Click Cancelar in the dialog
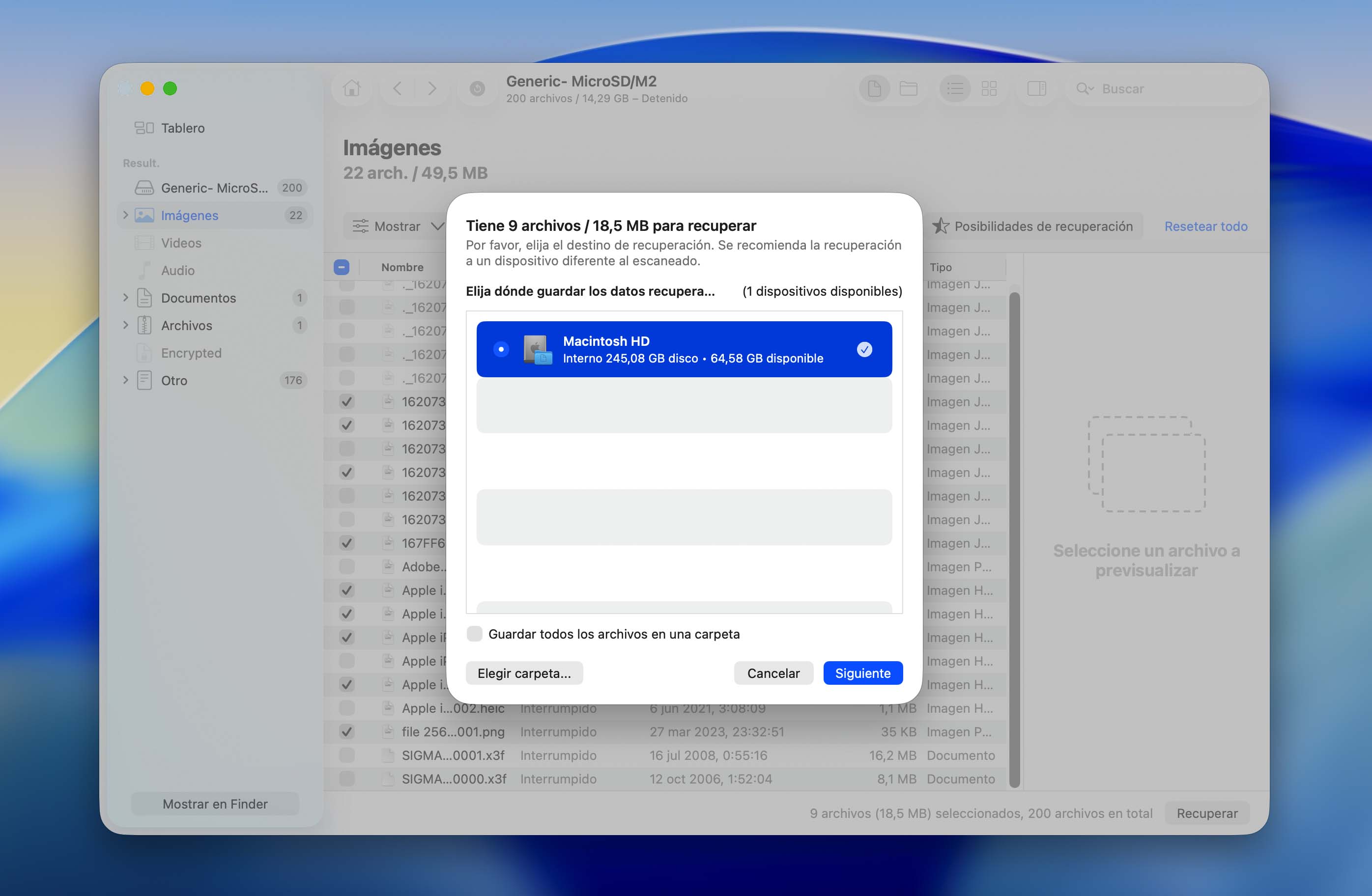 773,673
